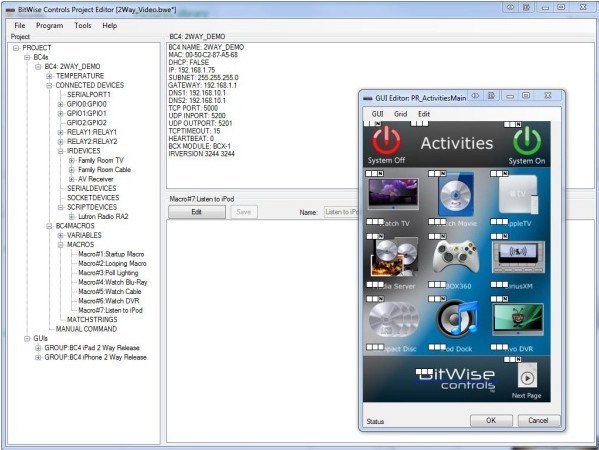Image resolution: width=599 pixels, height=450 pixels.
Task: Select the XBOX360 controller icon
Action: (456, 257)
